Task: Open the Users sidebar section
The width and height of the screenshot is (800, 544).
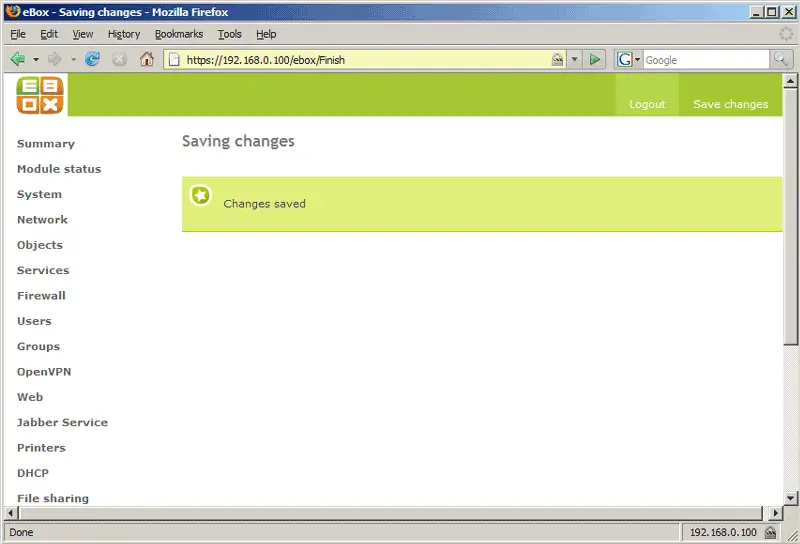Action: coord(34,322)
